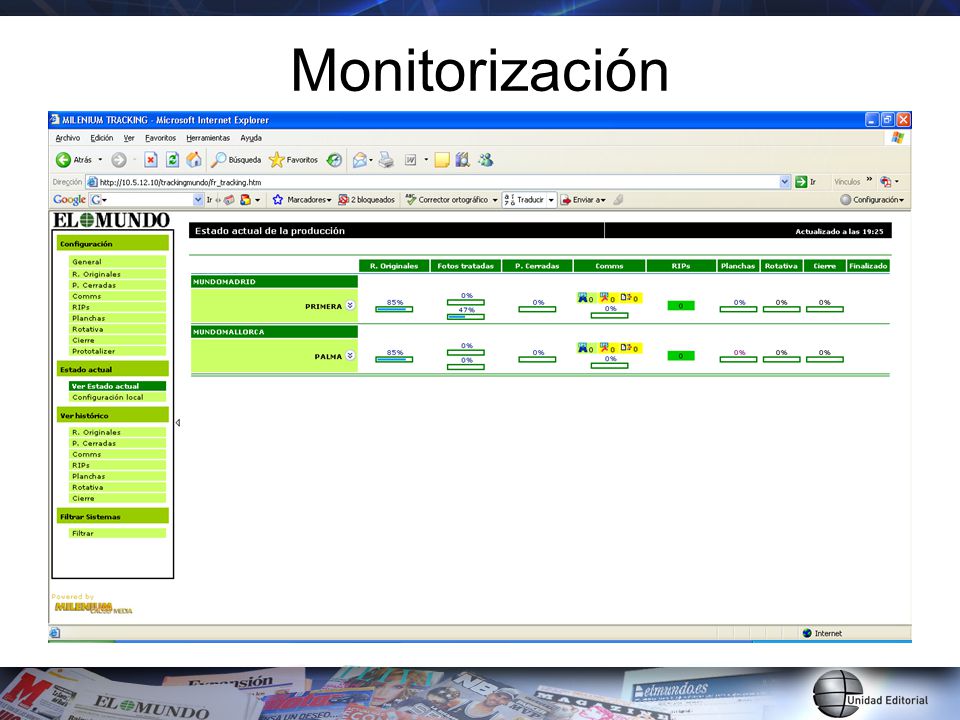Open the address bar dropdown arrow
960x720 pixels.
[x=785, y=182]
